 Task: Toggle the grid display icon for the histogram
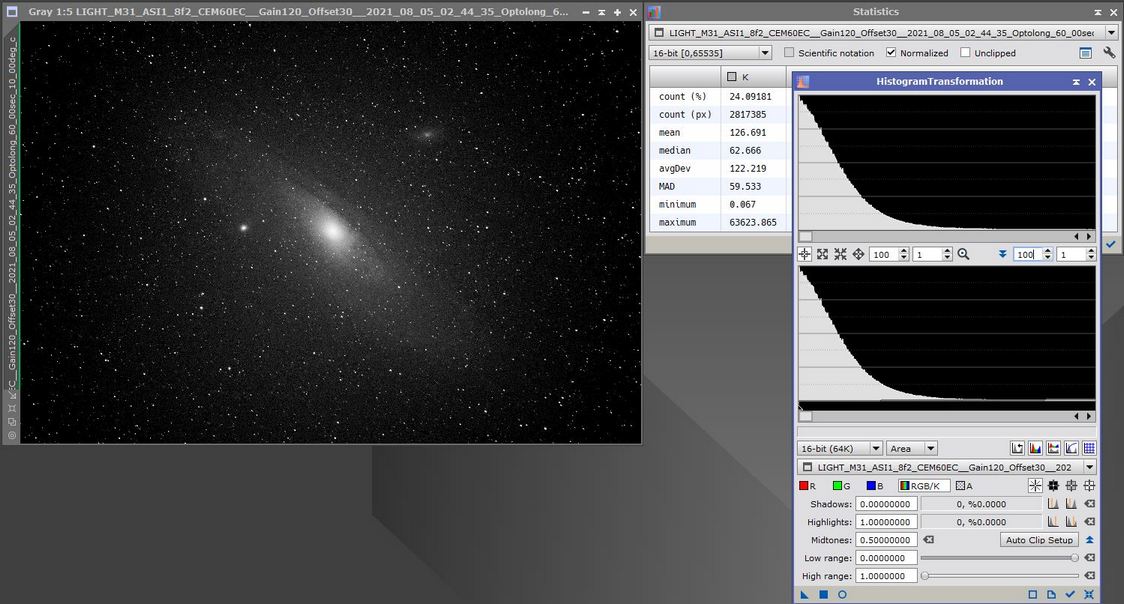[x=1089, y=449]
